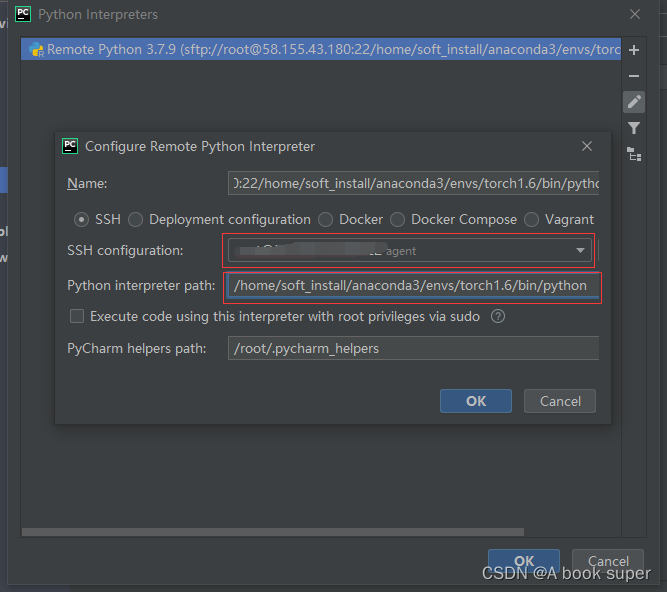The image size is (667, 592).
Task: Click the horizontal scrollbar in Python Interpreters list
Action: coord(273,532)
